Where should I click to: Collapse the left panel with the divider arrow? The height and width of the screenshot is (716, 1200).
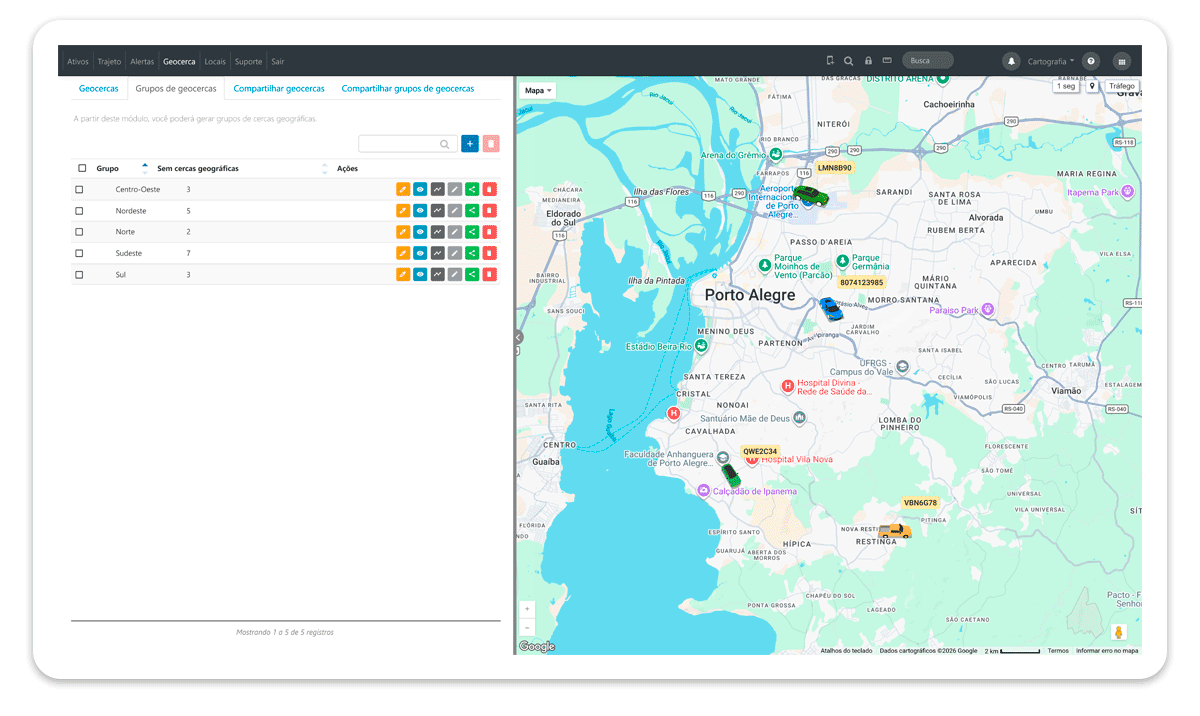pos(517,338)
